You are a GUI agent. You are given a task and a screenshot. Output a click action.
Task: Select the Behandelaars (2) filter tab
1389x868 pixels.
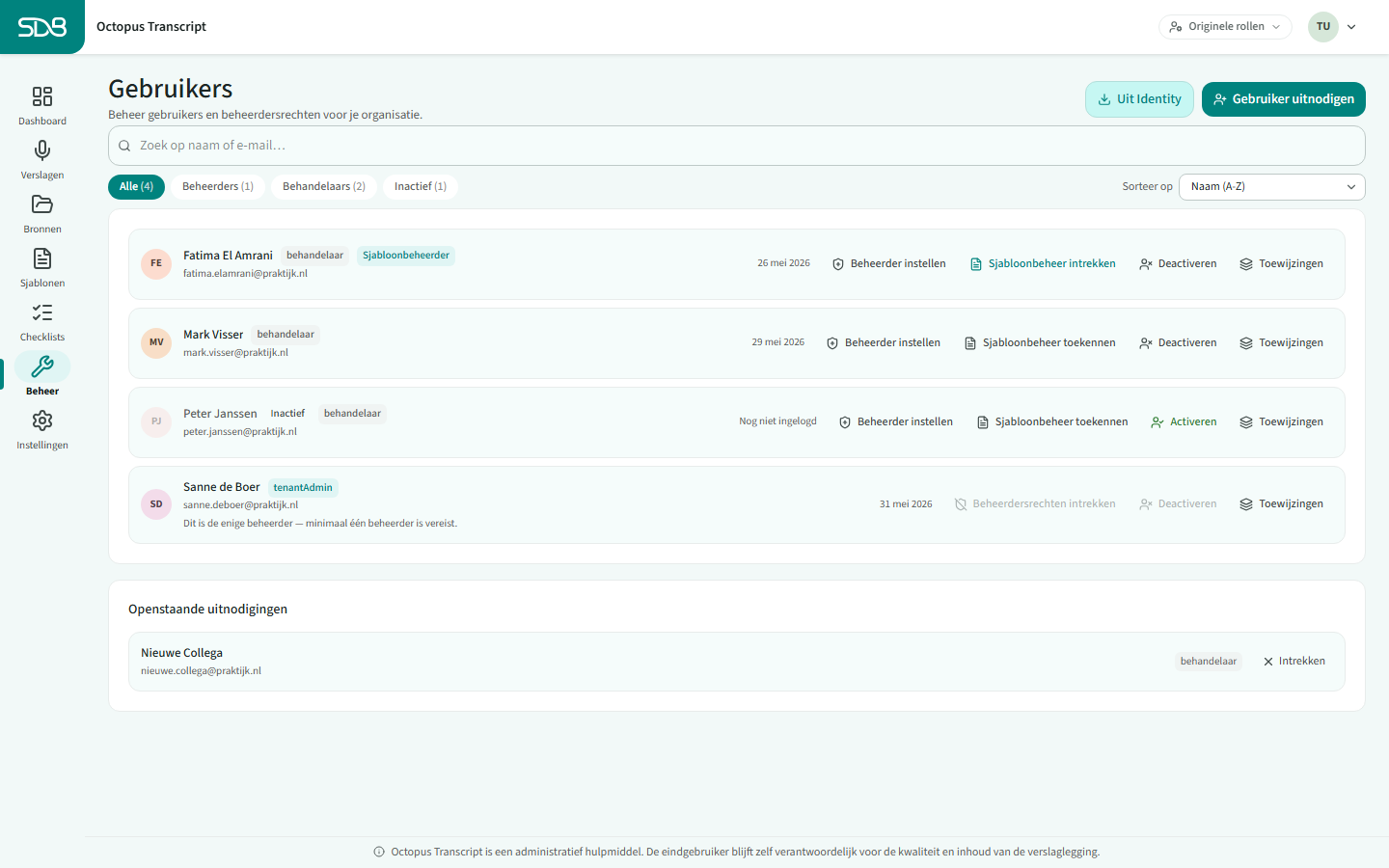pos(324,187)
